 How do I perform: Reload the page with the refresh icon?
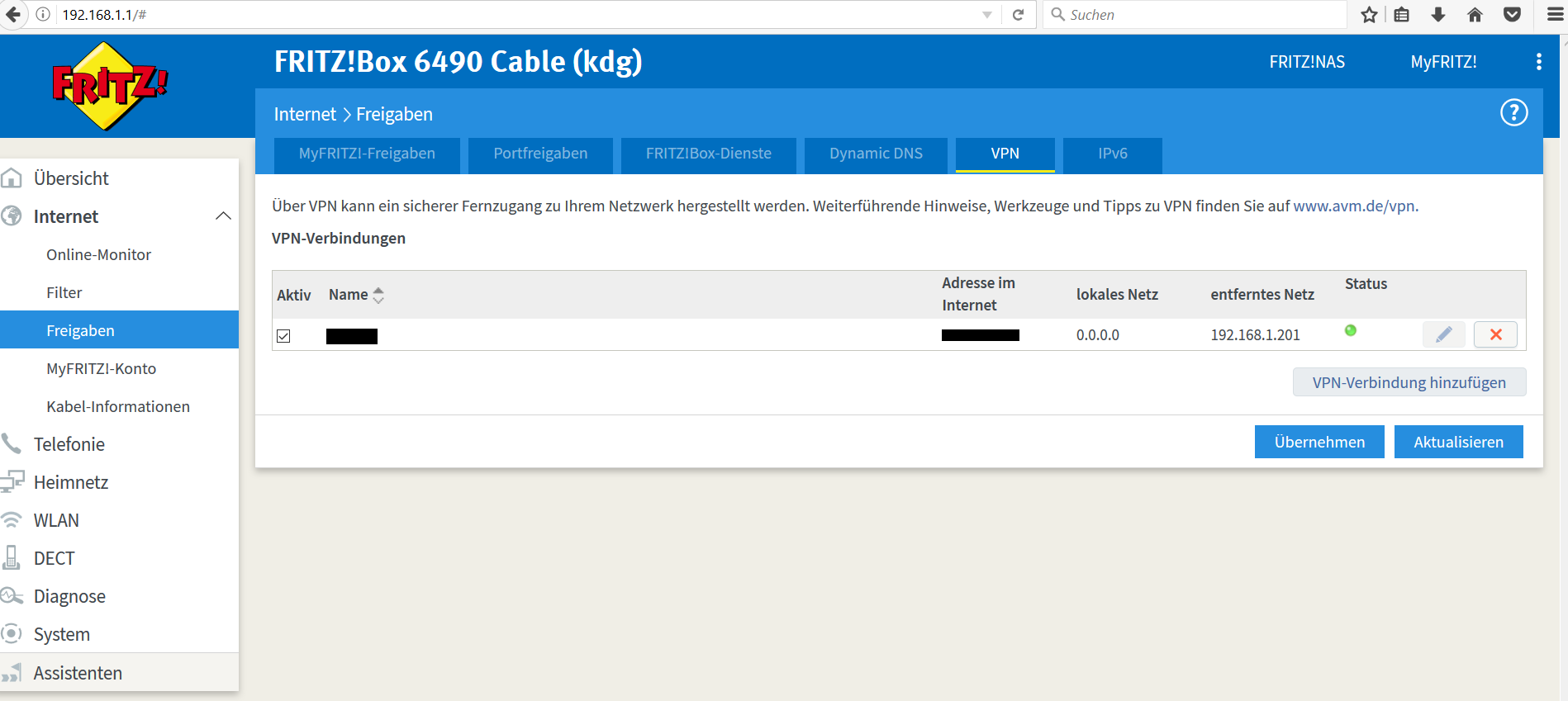coord(1018,14)
